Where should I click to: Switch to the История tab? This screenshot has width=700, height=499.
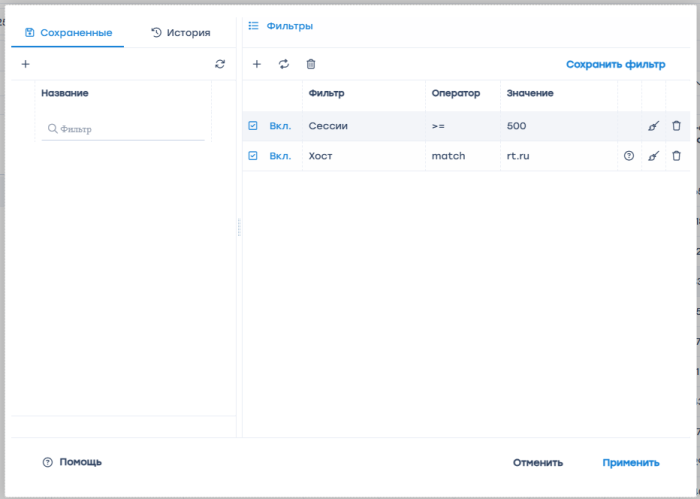180,32
